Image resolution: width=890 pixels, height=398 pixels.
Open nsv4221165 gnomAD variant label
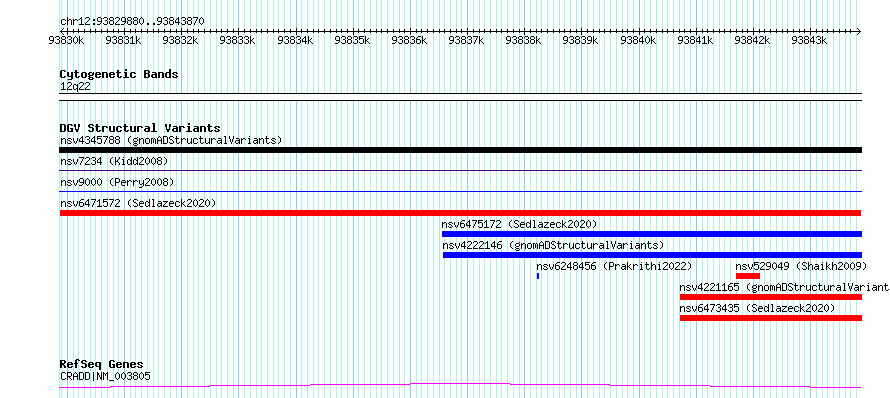[x=784, y=287]
